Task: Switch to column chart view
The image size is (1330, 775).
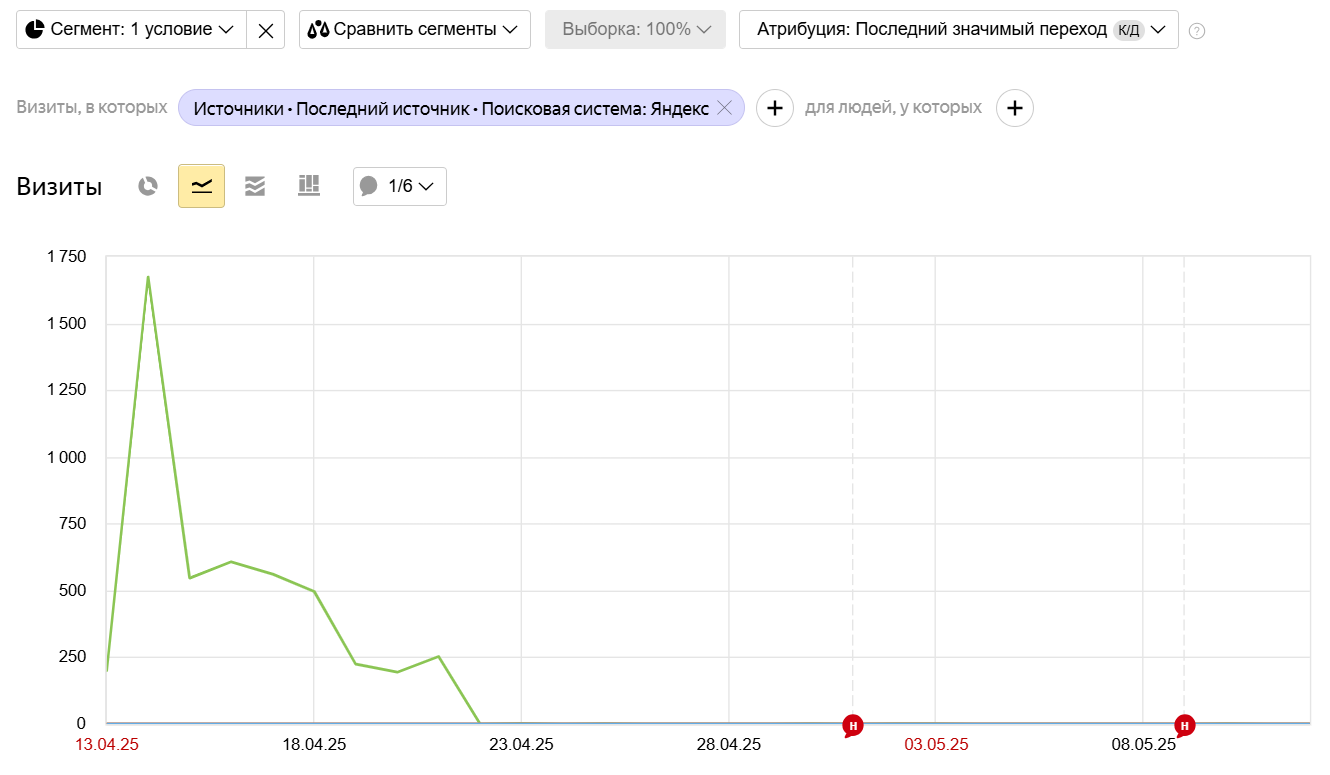Action: pyautogui.click(x=308, y=186)
